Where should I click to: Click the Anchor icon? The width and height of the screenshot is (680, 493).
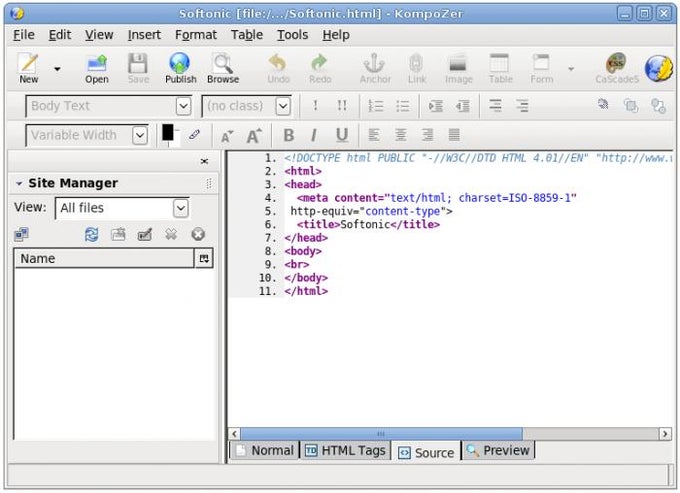tap(374, 63)
